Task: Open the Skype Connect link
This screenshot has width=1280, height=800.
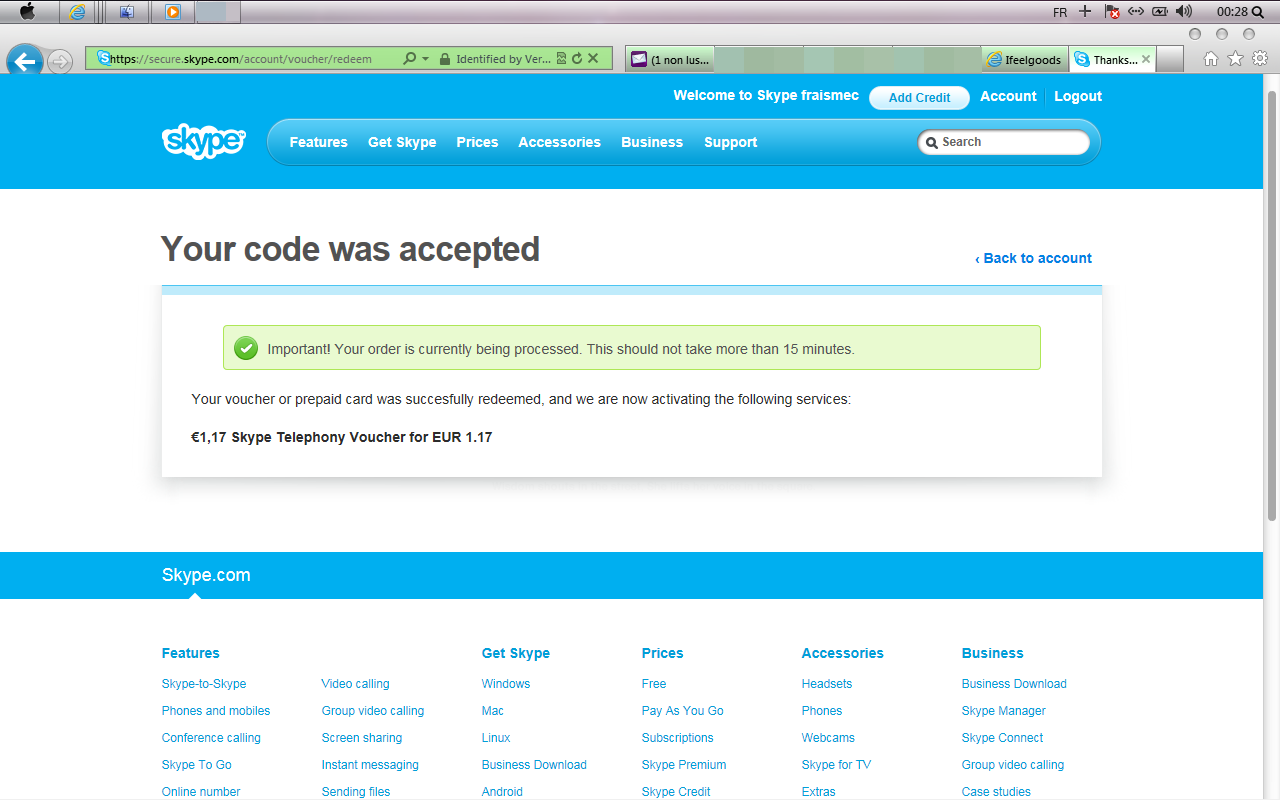Action: (x=1002, y=738)
